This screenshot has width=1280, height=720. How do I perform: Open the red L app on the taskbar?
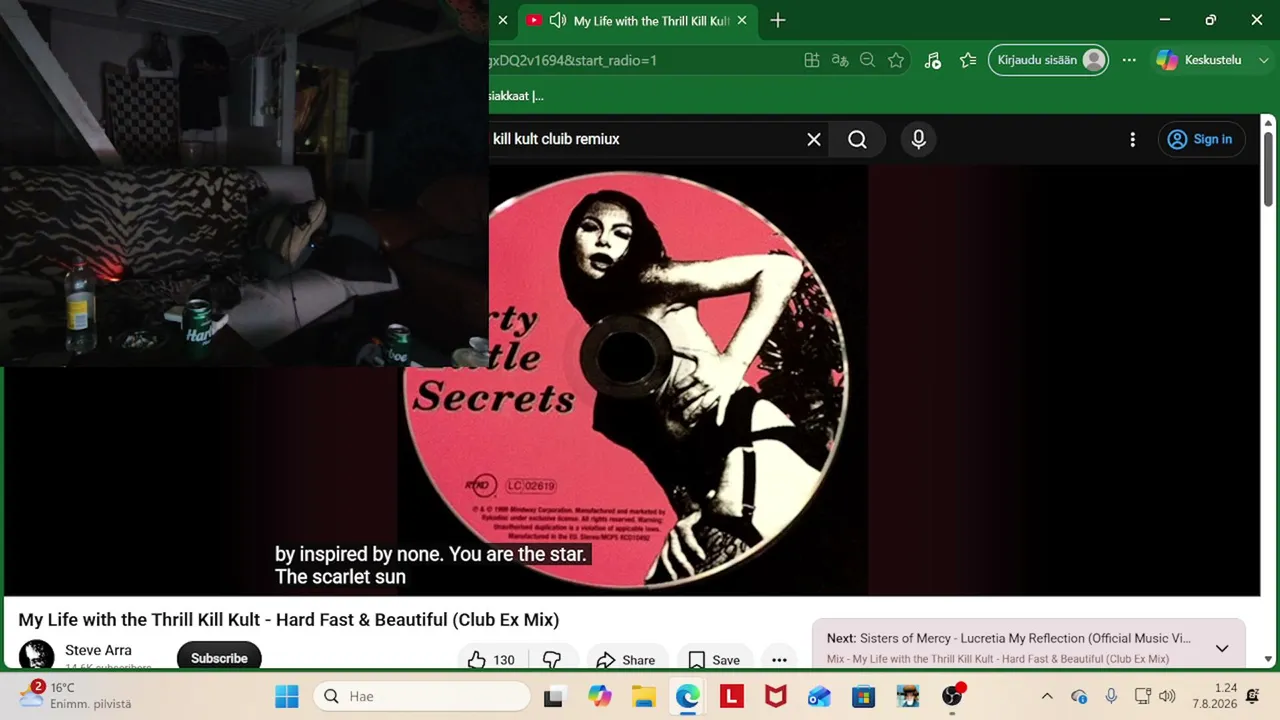[731, 696]
